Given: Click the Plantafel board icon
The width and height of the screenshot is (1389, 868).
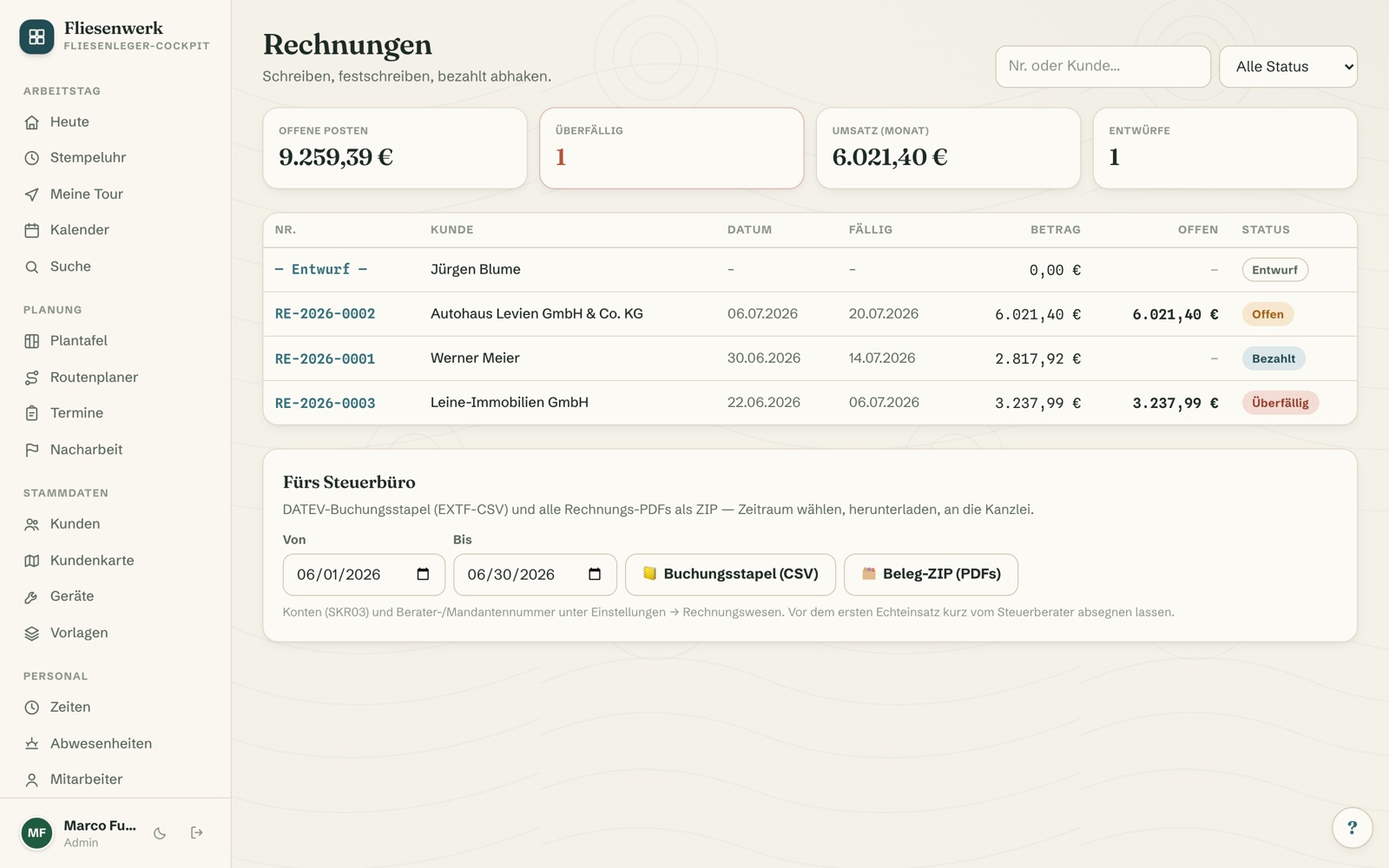Looking at the screenshot, I should (32, 341).
